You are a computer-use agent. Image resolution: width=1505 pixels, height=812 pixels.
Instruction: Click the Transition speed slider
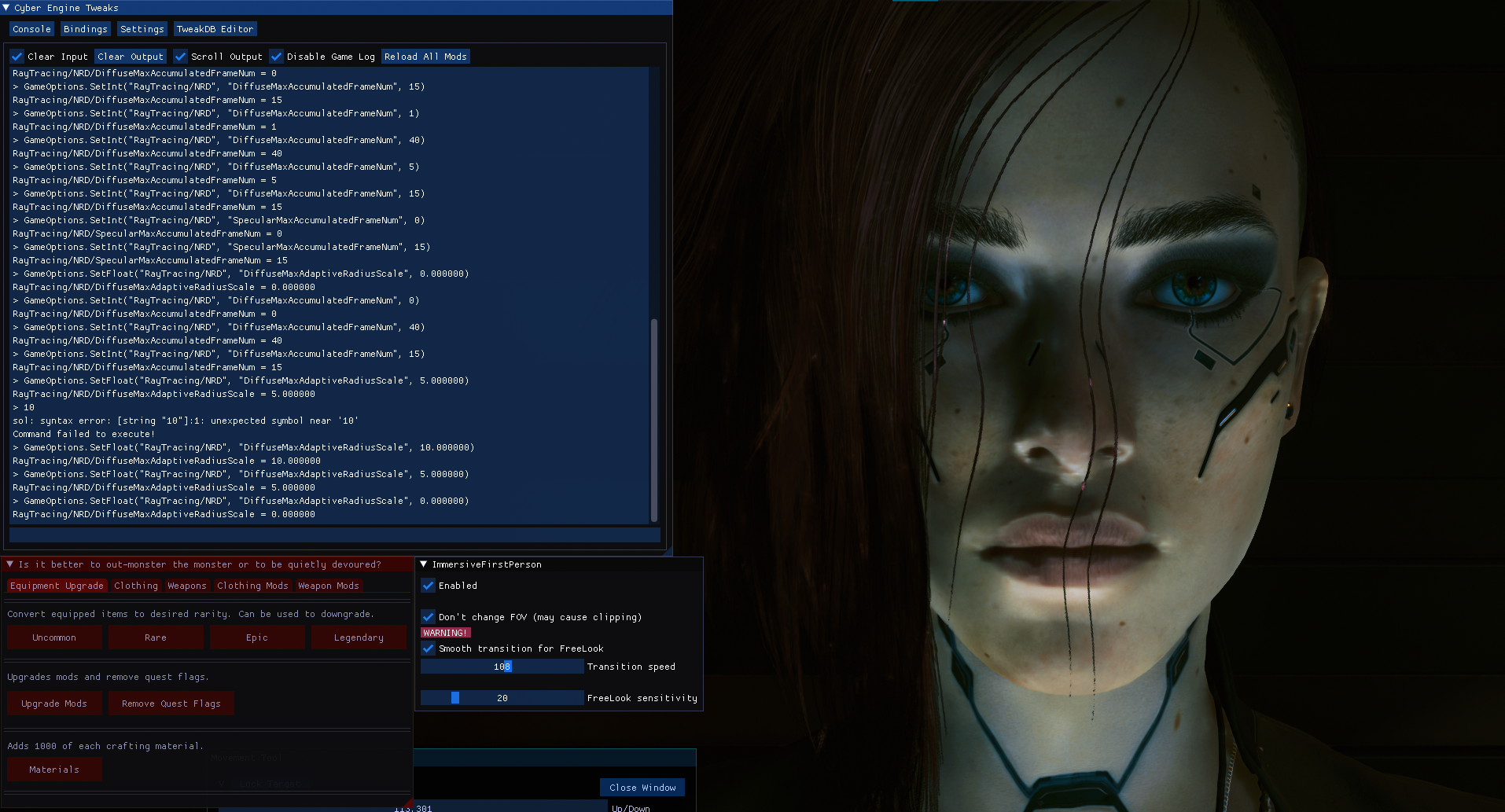pos(502,667)
